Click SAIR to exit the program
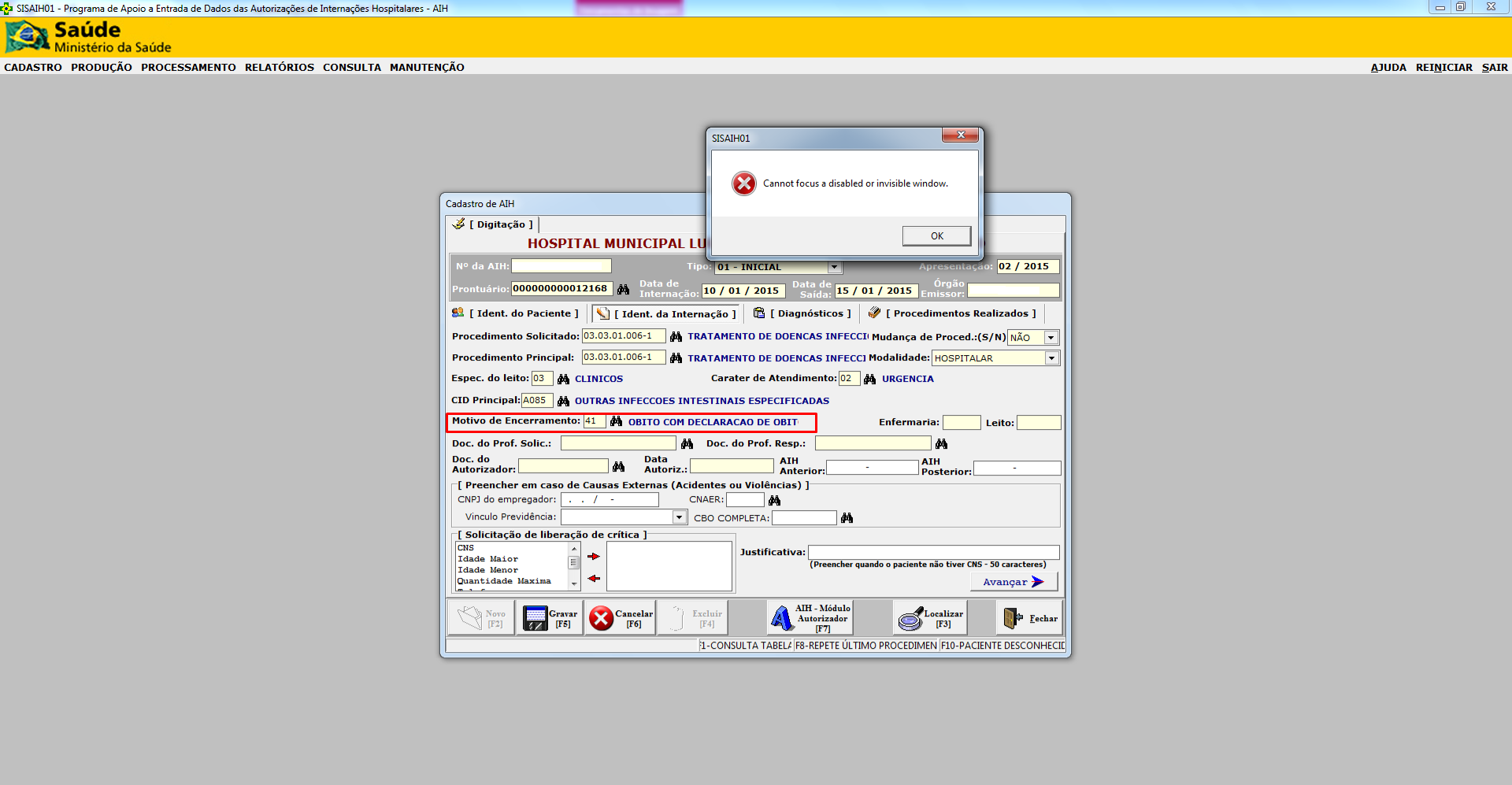The width and height of the screenshot is (1512, 785). click(x=1495, y=68)
